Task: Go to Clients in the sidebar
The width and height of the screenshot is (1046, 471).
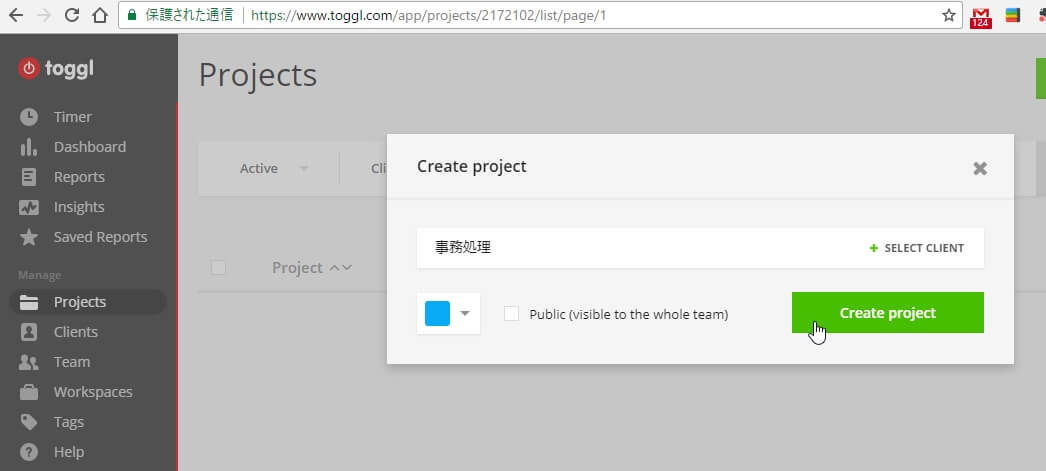Action: click(x=76, y=332)
